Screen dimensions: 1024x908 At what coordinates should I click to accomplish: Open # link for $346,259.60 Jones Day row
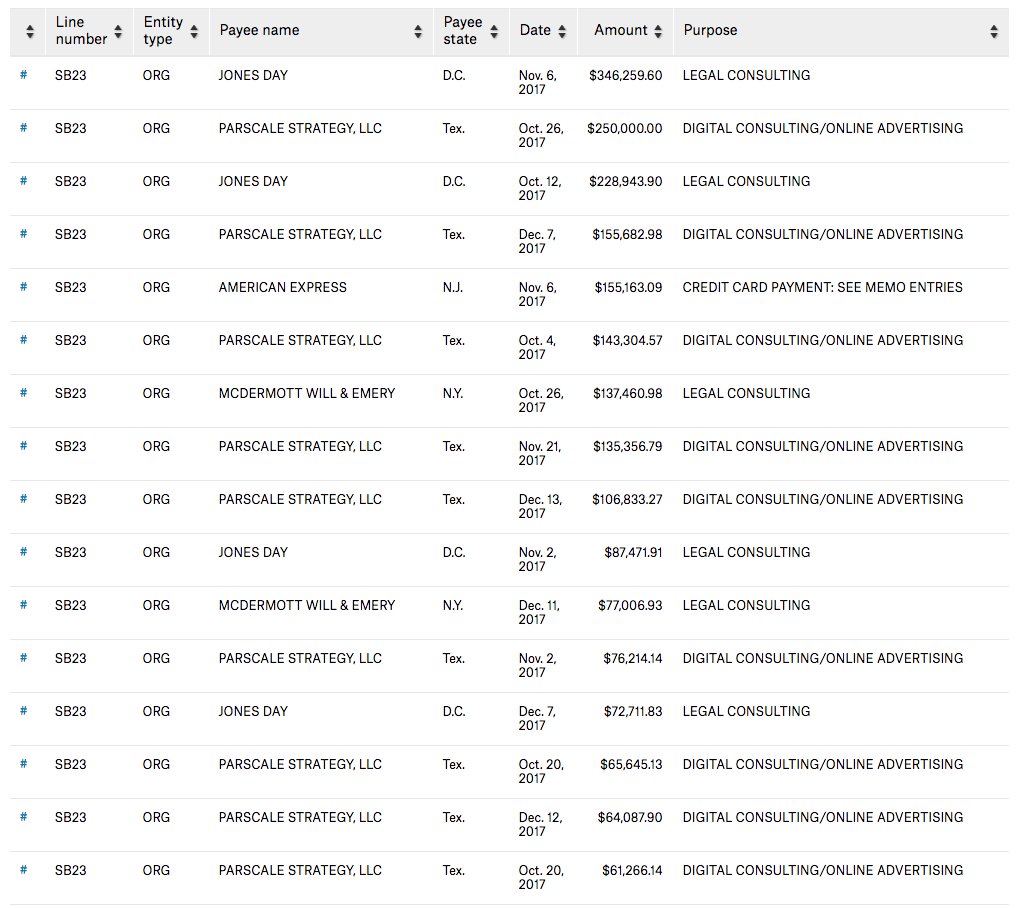point(24,74)
